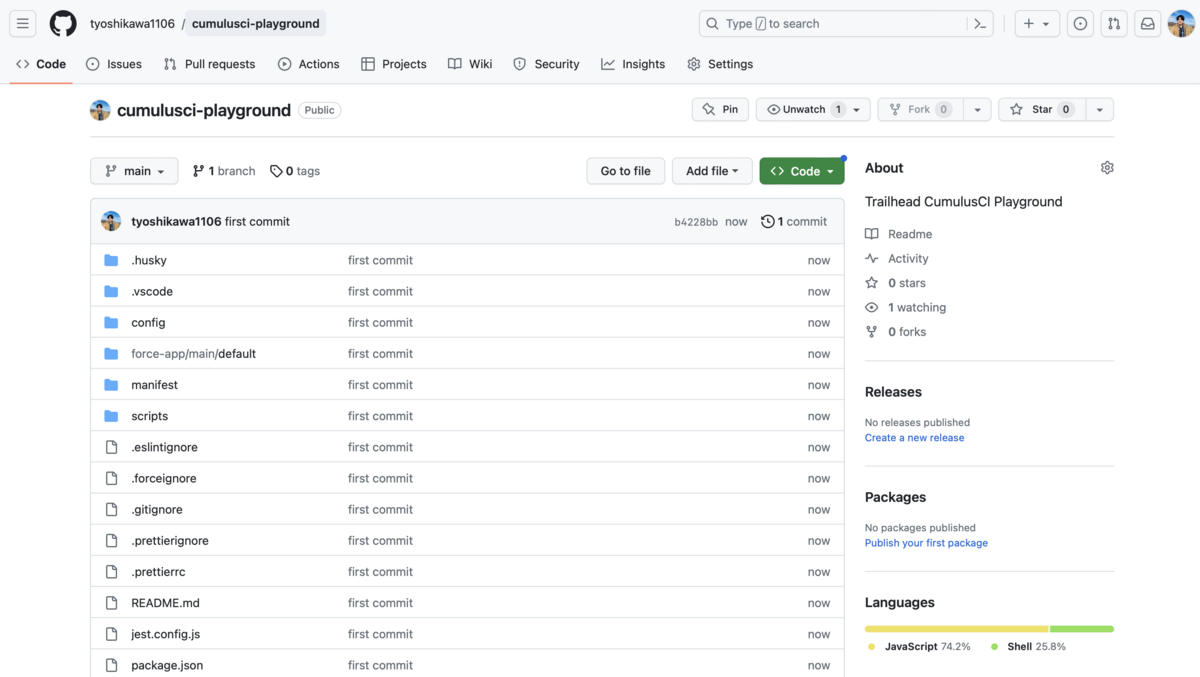Click the tag icon beside 0 tags

click(276, 171)
